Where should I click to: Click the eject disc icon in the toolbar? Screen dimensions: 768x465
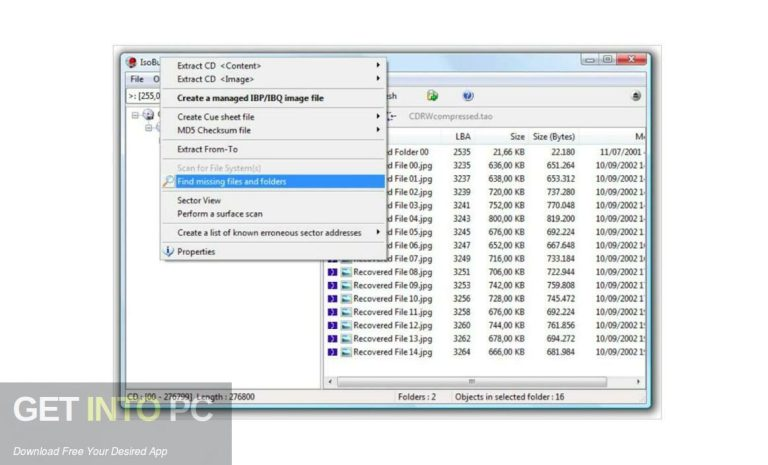[636, 96]
